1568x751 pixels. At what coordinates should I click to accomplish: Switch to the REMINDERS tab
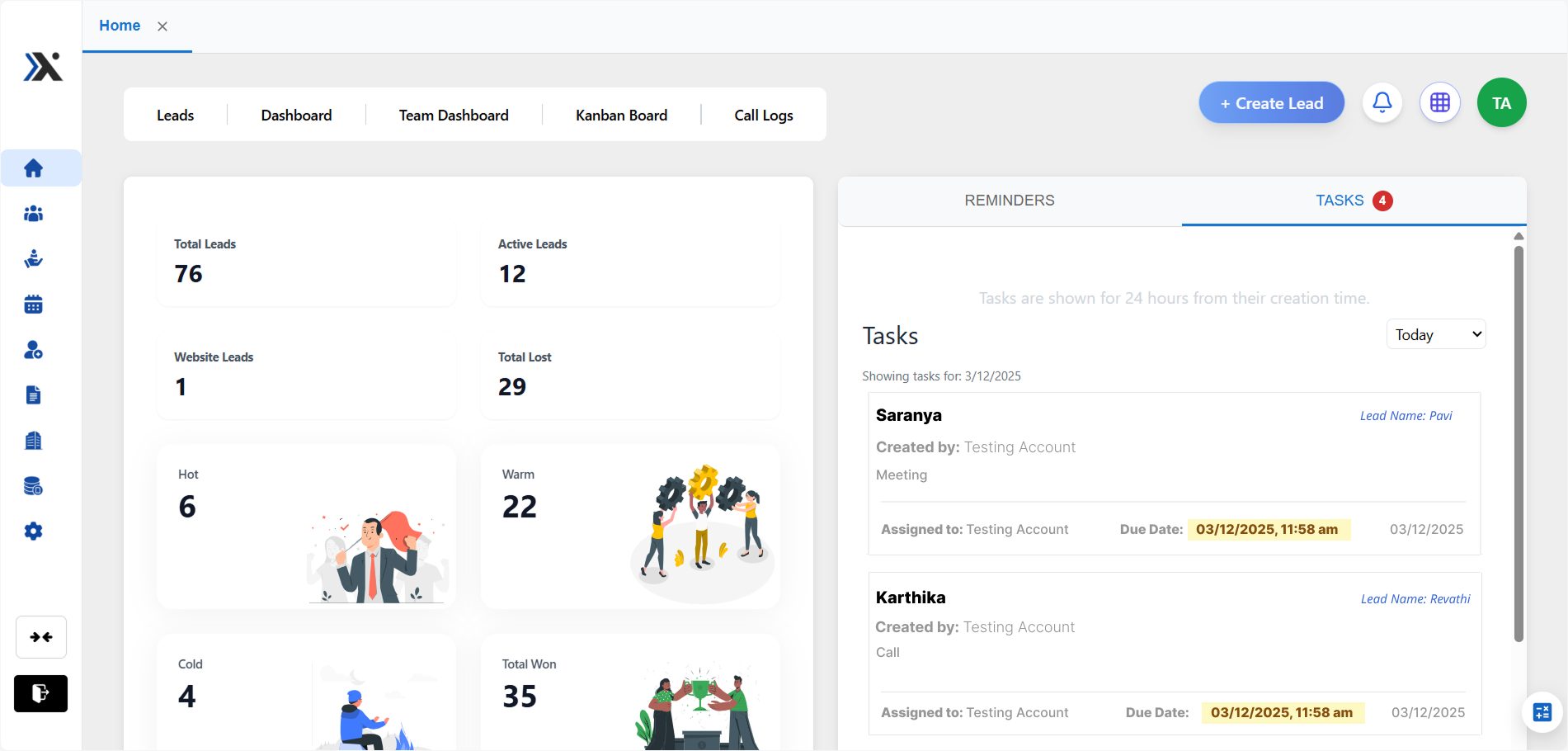click(1010, 201)
